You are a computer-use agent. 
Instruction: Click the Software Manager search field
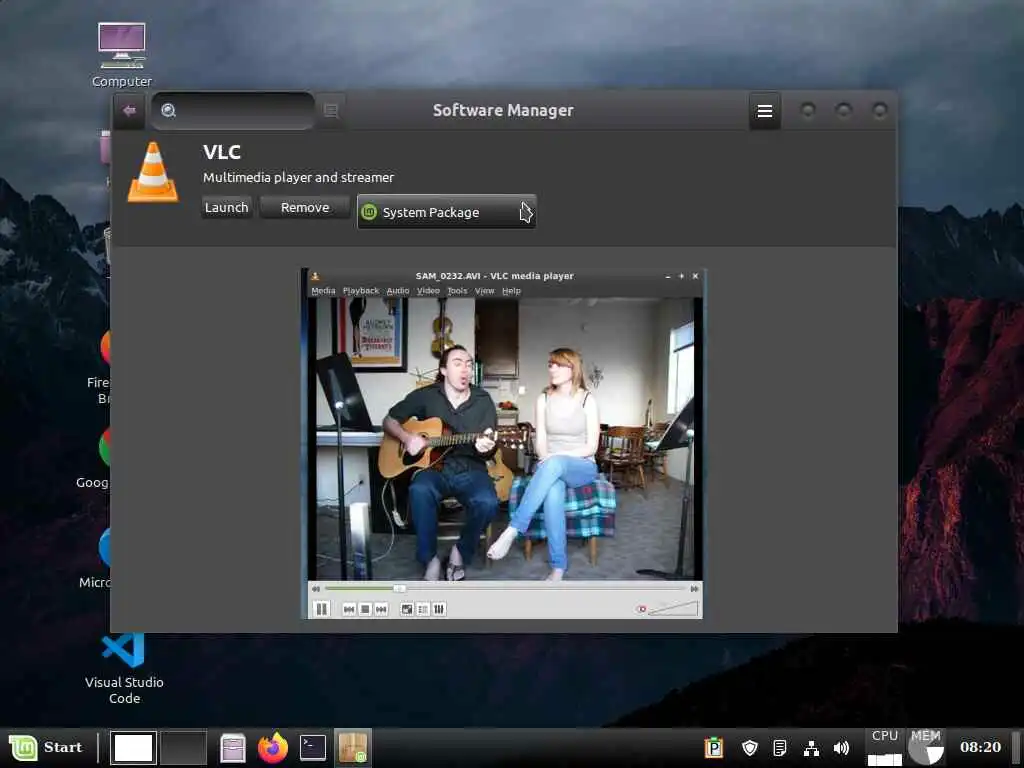tap(233, 110)
